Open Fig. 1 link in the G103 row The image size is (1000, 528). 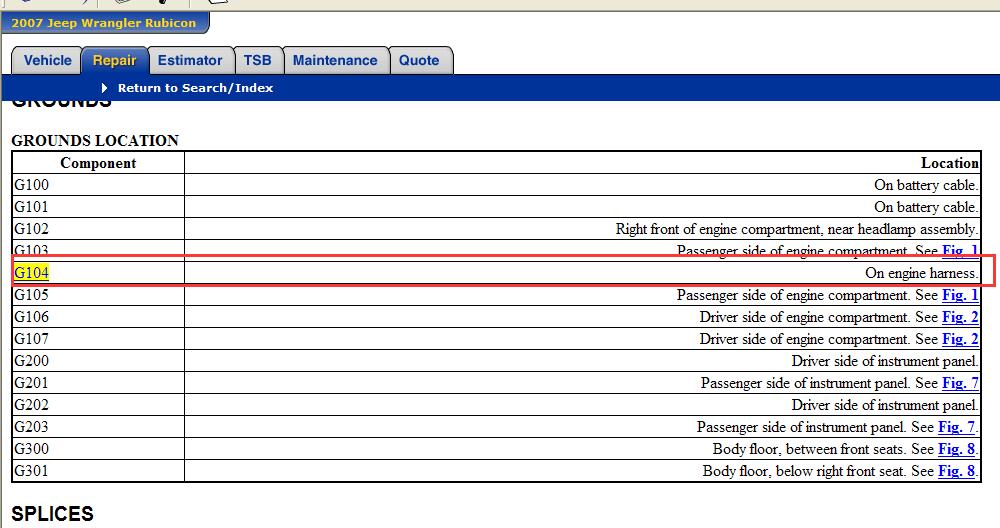960,250
